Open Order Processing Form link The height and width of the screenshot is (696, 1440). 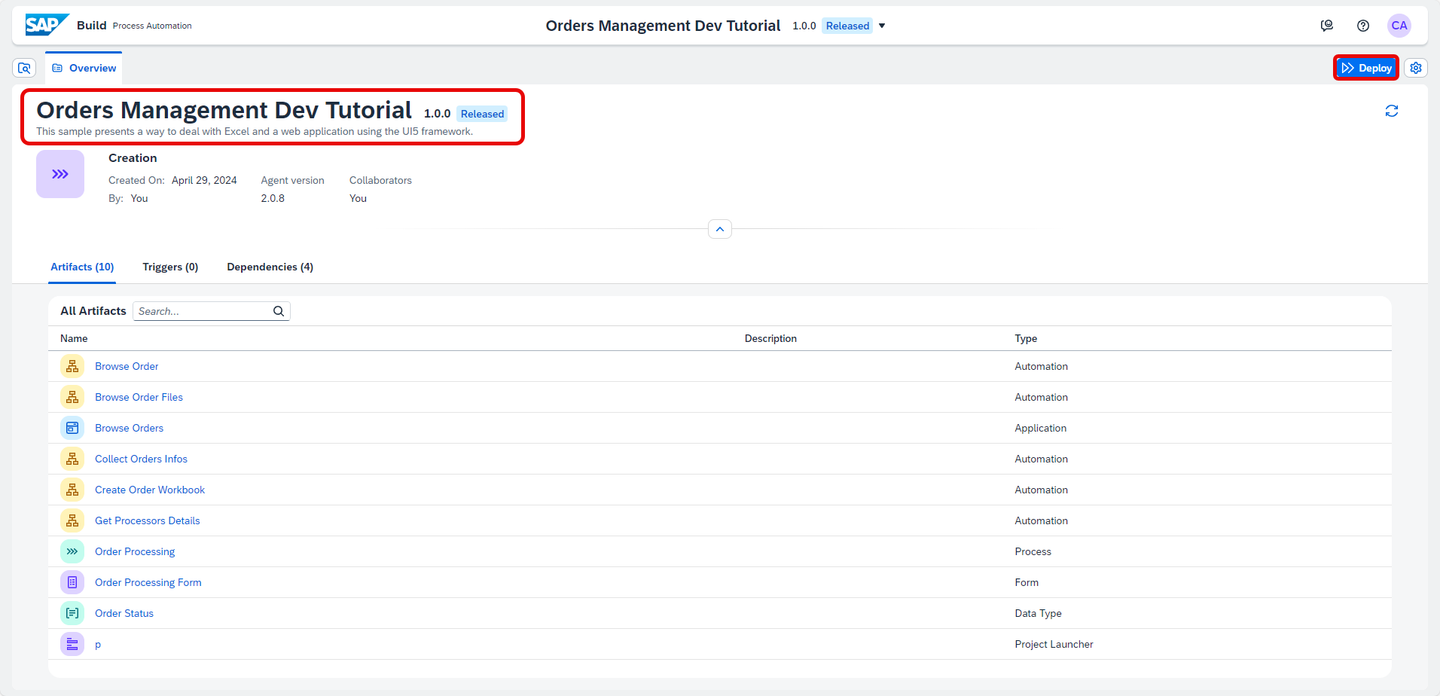(x=148, y=583)
